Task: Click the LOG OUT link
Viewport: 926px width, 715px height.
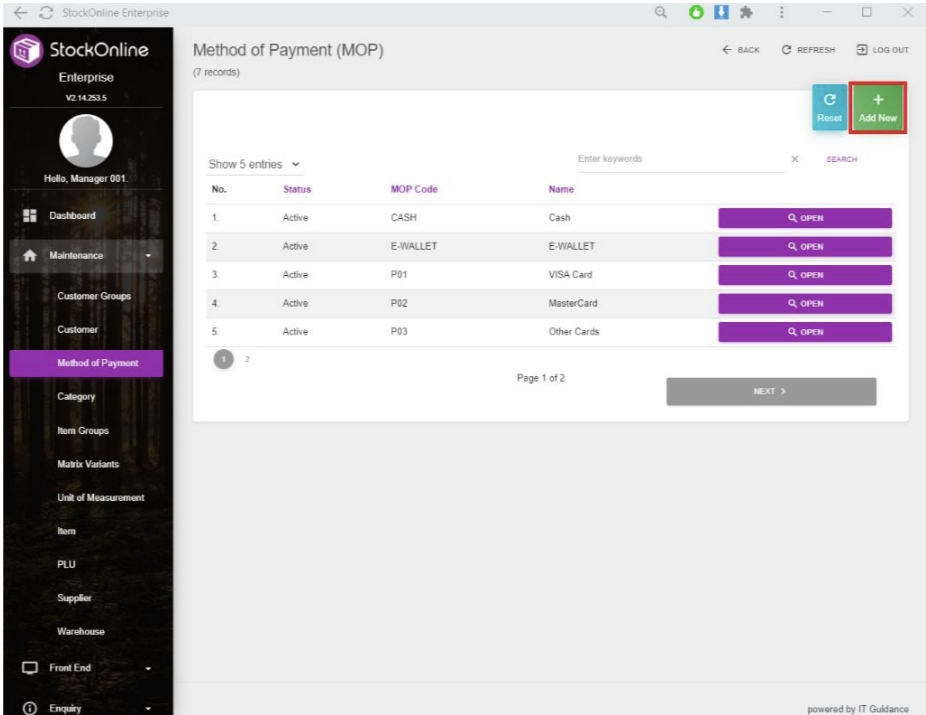Action: click(x=882, y=50)
